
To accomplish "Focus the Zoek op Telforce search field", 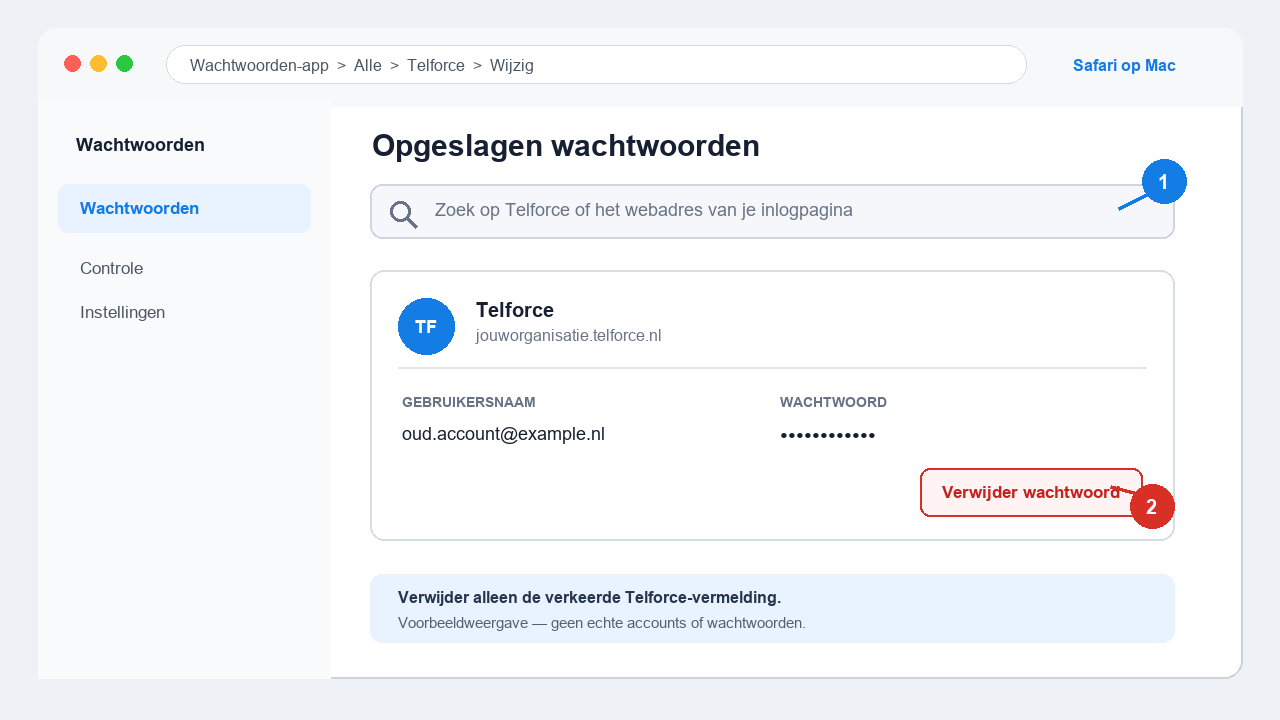I will [x=772, y=211].
